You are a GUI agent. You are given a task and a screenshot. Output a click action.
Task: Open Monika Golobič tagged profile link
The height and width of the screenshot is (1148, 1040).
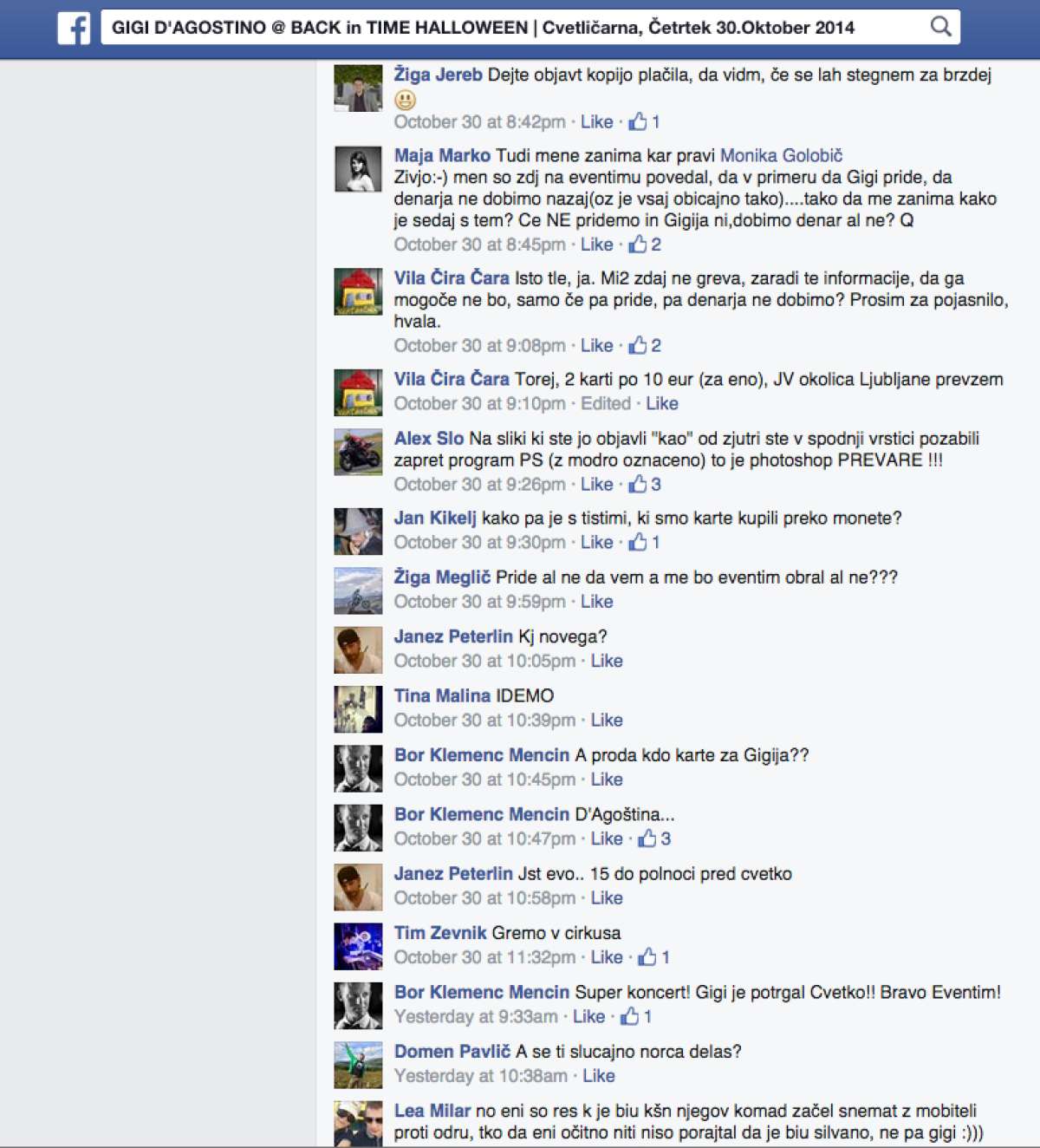point(781,155)
